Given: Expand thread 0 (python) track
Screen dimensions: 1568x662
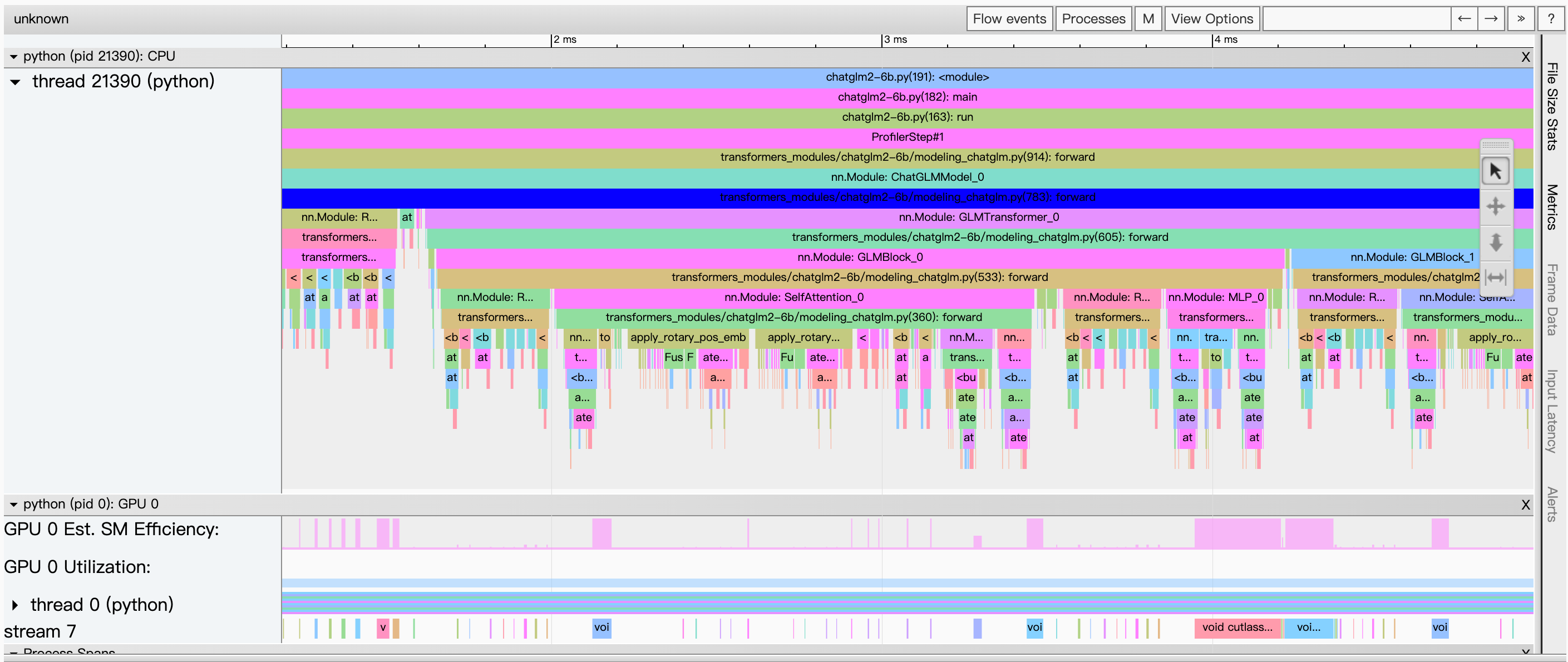Looking at the screenshot, I should [15, 605].
